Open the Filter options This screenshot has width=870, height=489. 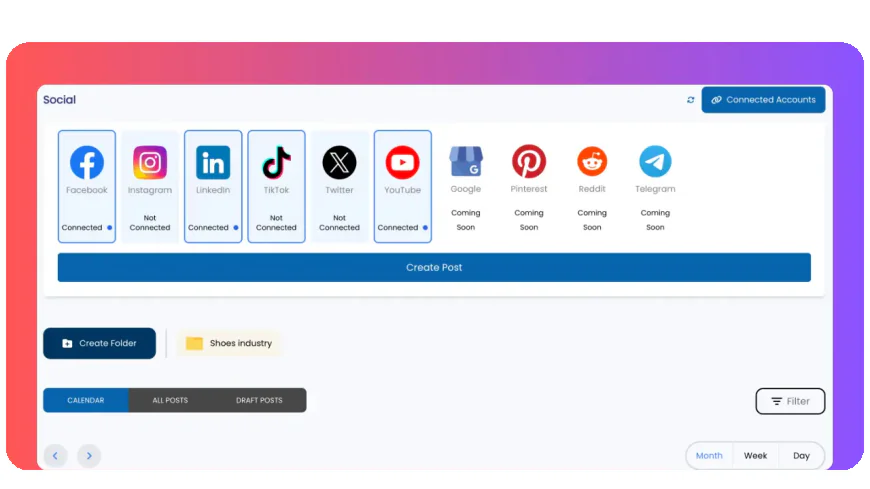pos(790,401)
